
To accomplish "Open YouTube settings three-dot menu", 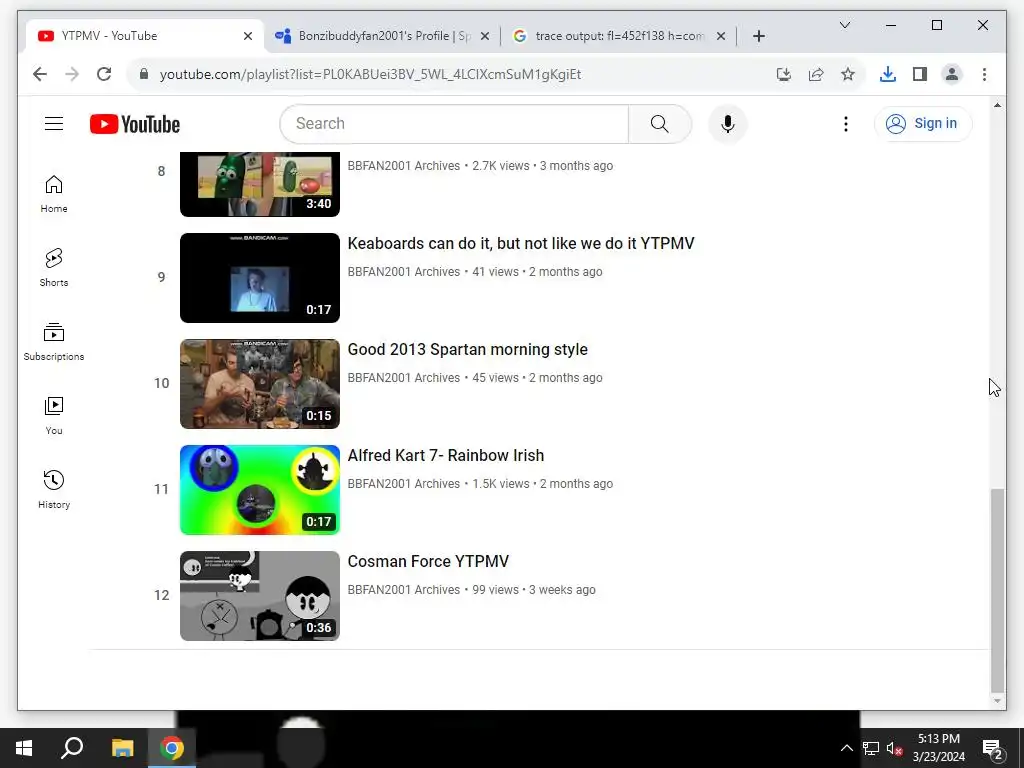I will [x=846, y=124].
